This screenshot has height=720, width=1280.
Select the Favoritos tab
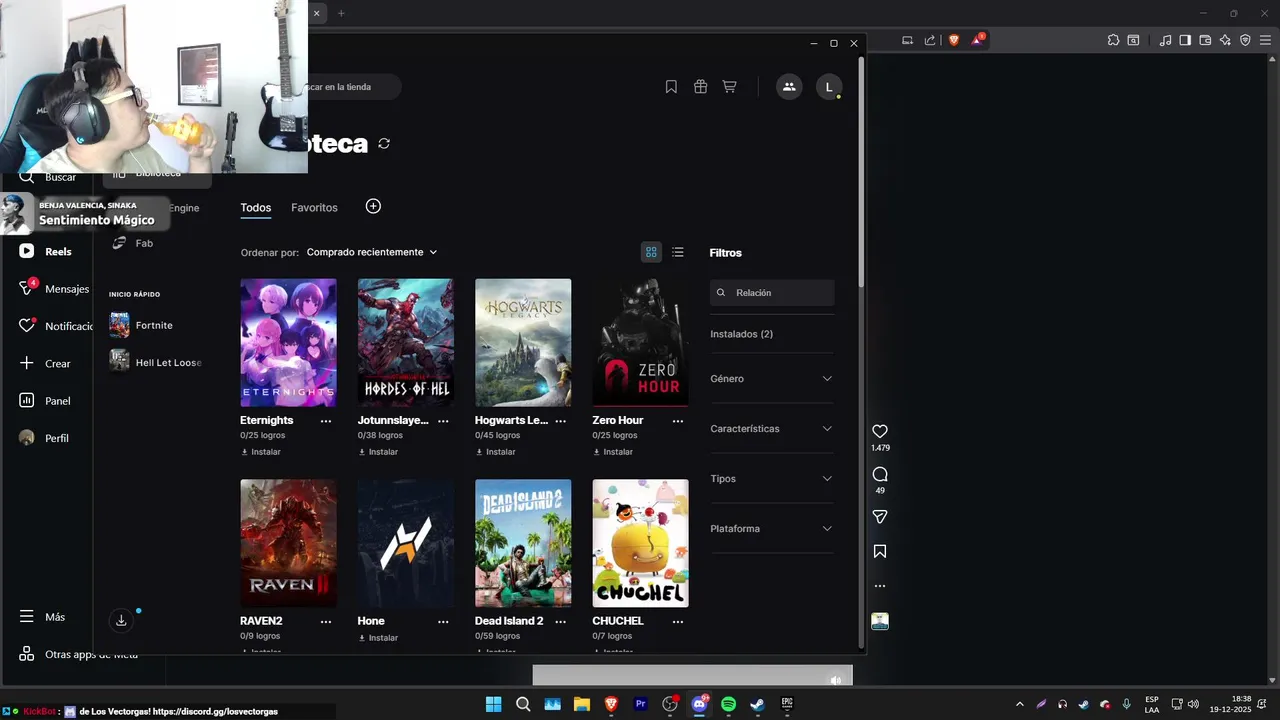coord(314,208)
